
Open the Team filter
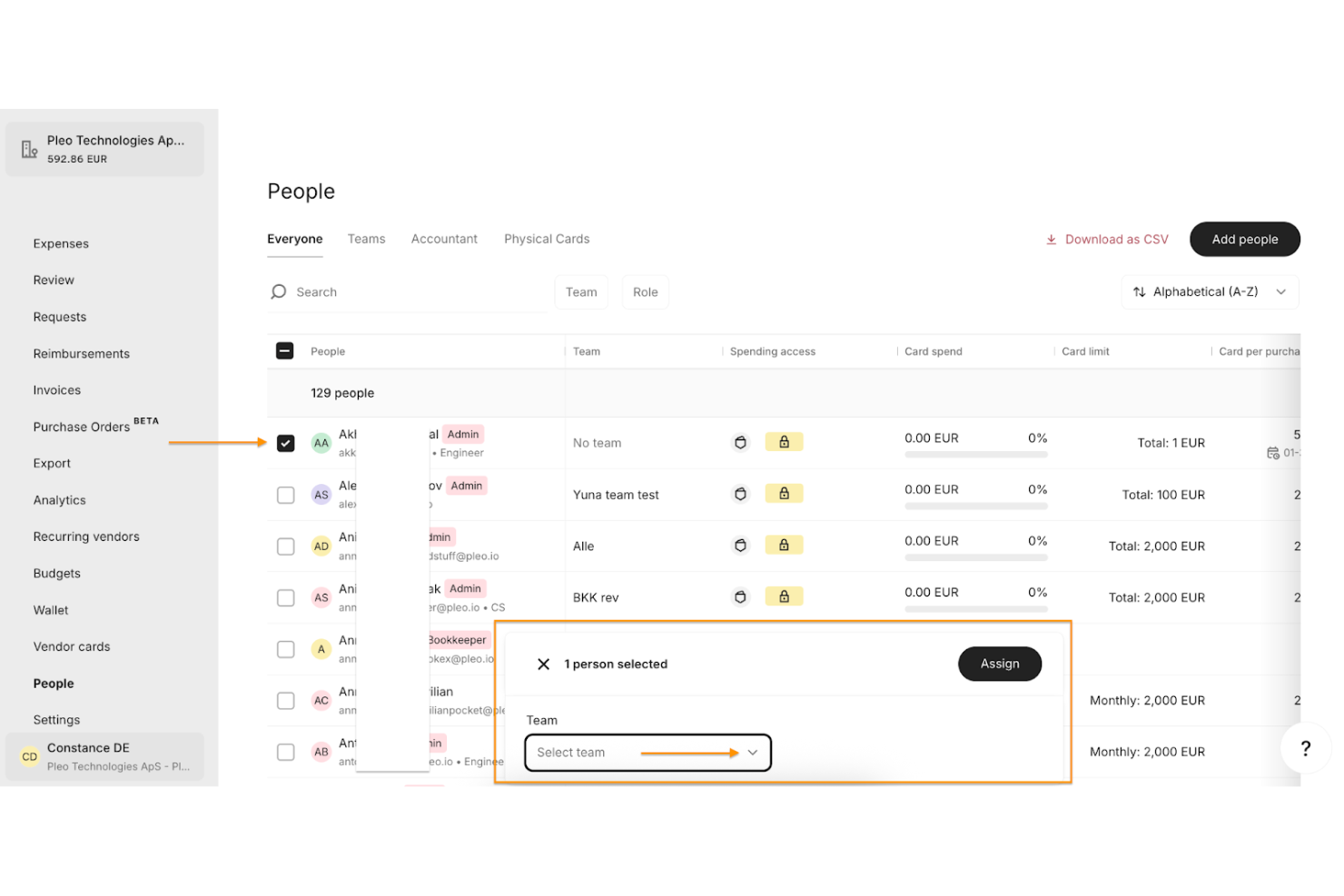(x=581, y=291)
